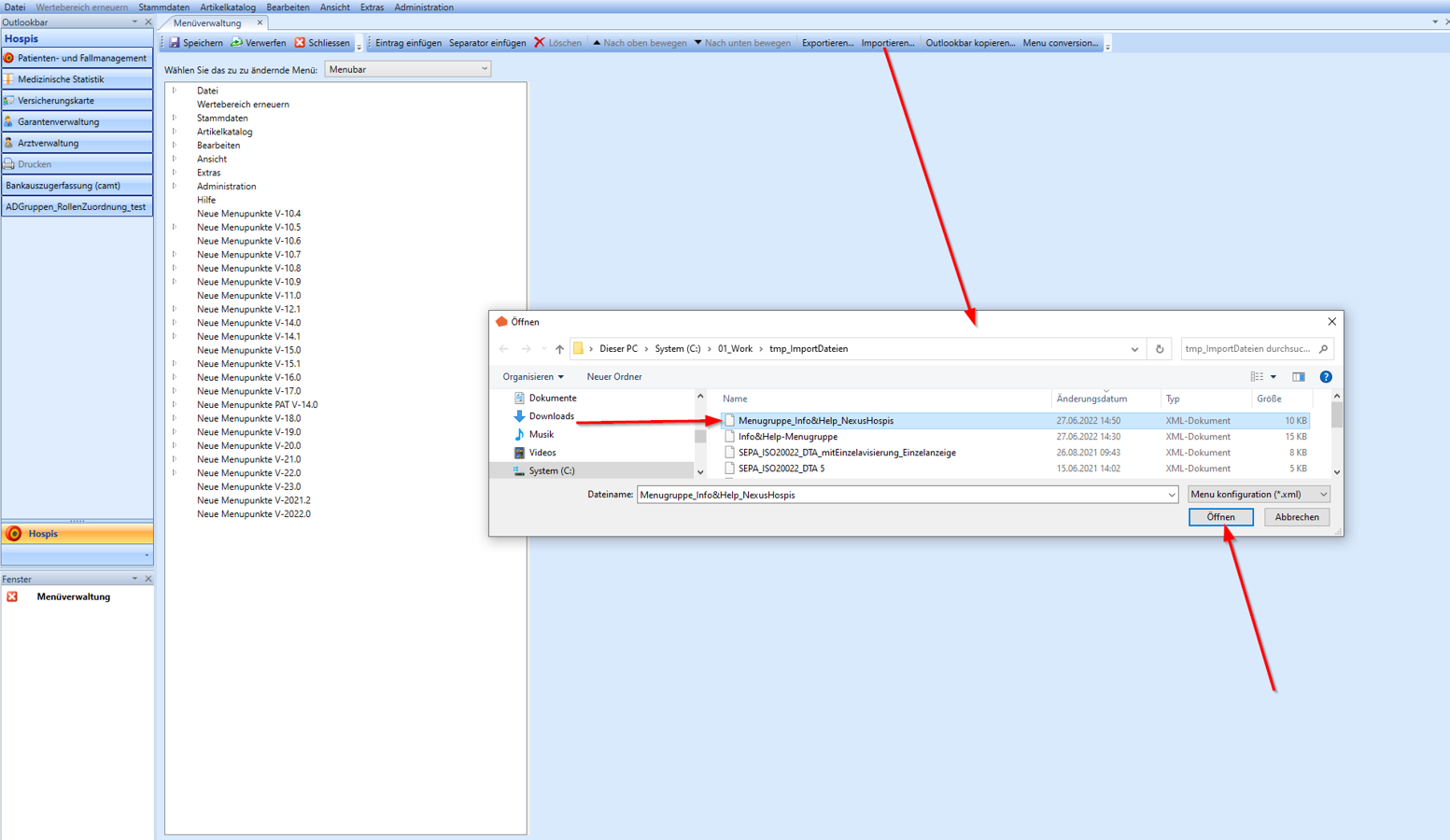Click the Speichern save icon

175,43
